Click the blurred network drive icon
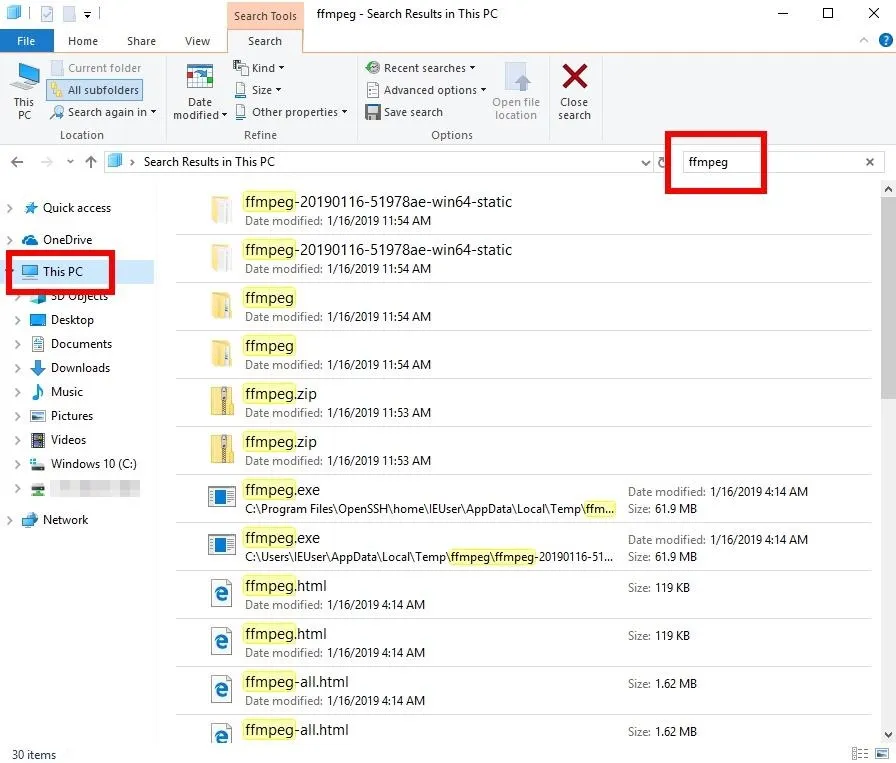 pyautogui.click(x=38, y=489)
